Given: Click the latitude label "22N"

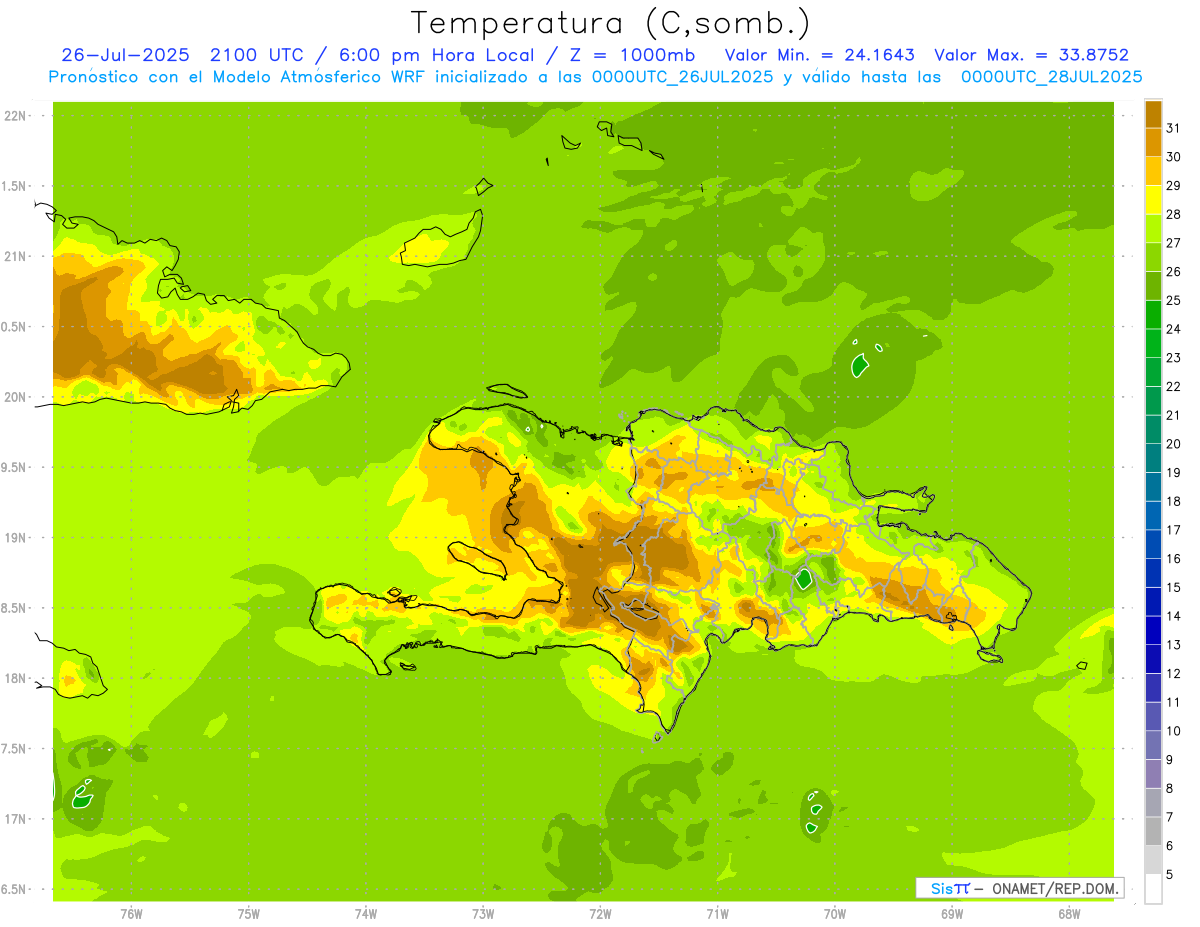Looking at the screenshot, I should point(16,116).
